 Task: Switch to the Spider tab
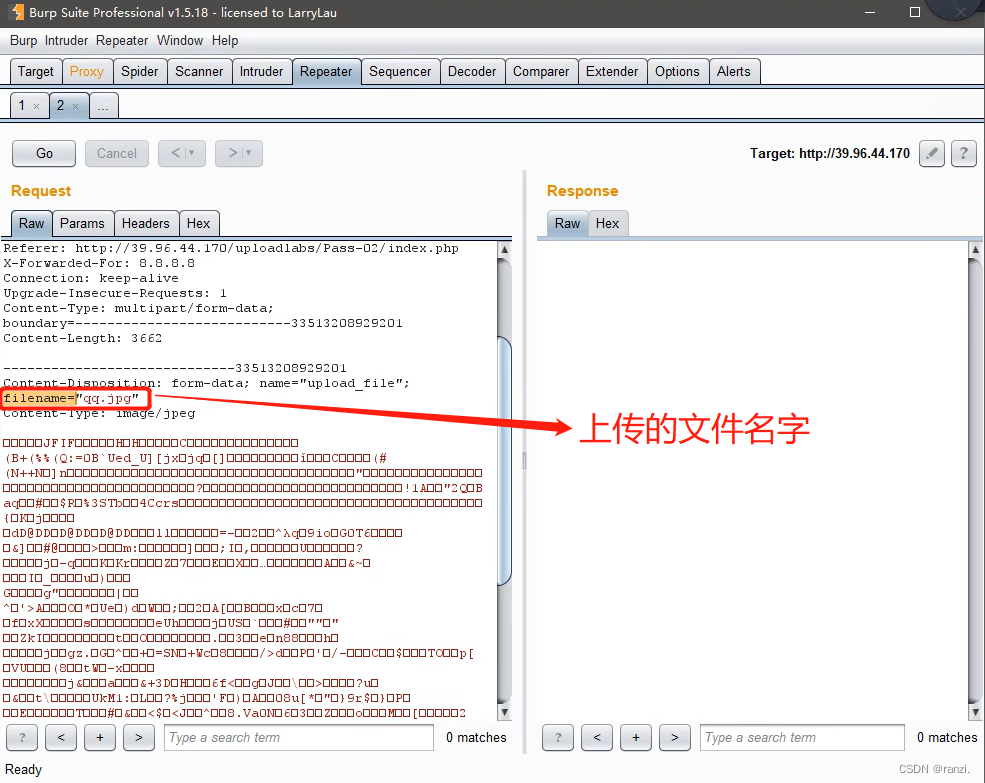139,72
